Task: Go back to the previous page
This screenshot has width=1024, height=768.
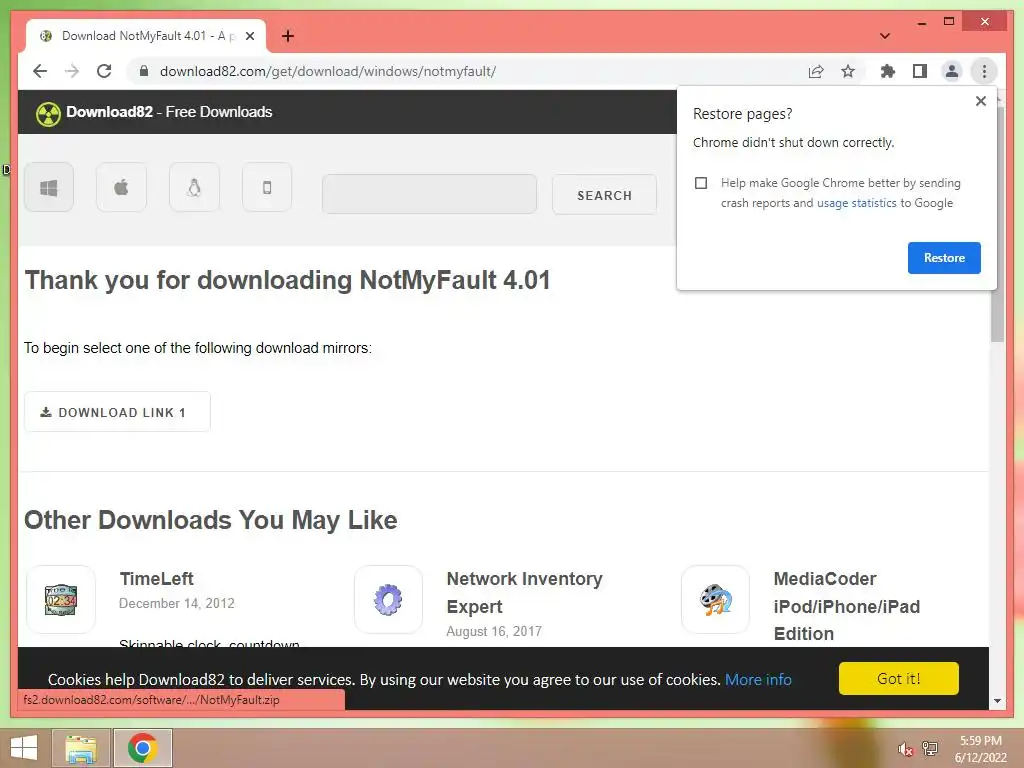Action: click(x=40, y=71)
